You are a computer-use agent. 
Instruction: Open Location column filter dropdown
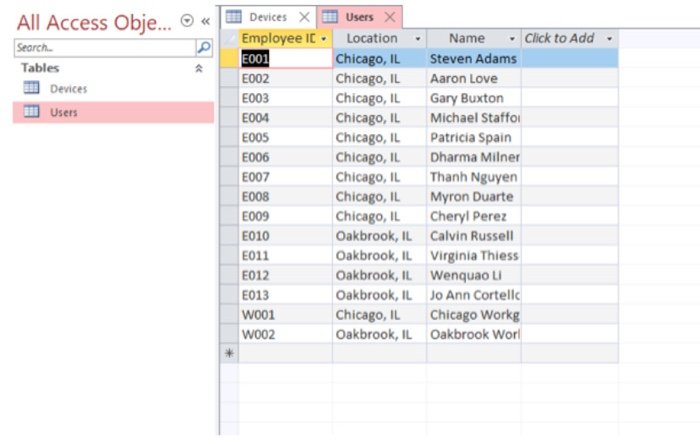[418, 39]
